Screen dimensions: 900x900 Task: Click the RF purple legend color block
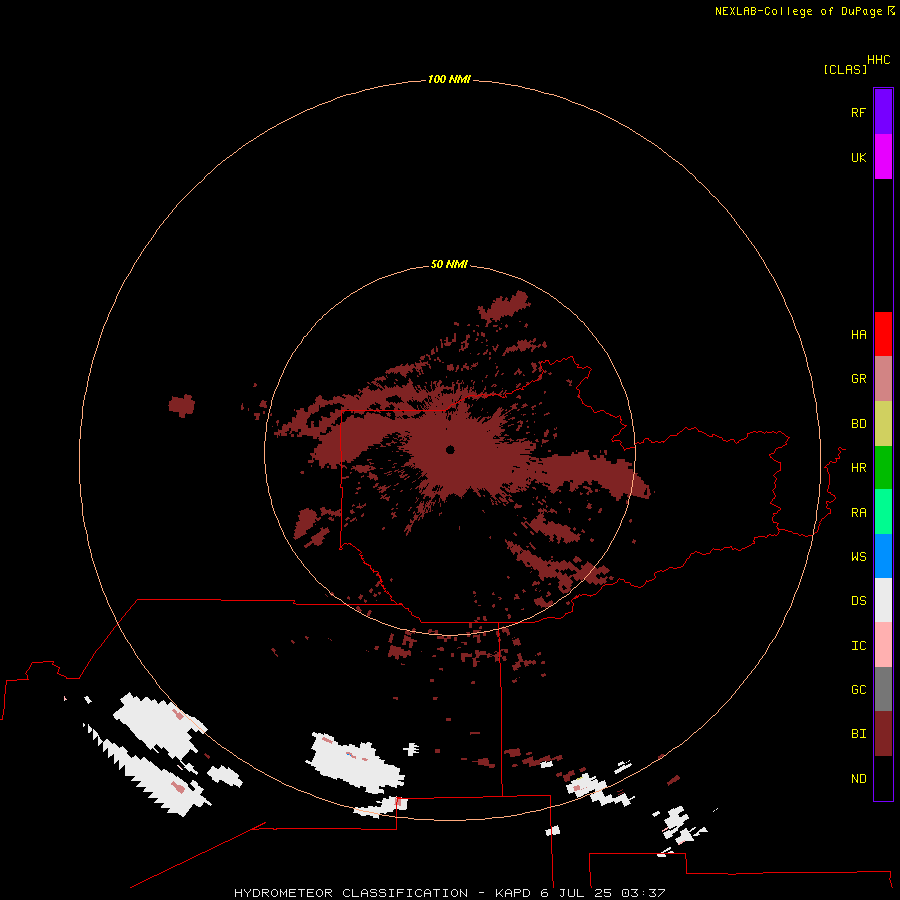883,112
